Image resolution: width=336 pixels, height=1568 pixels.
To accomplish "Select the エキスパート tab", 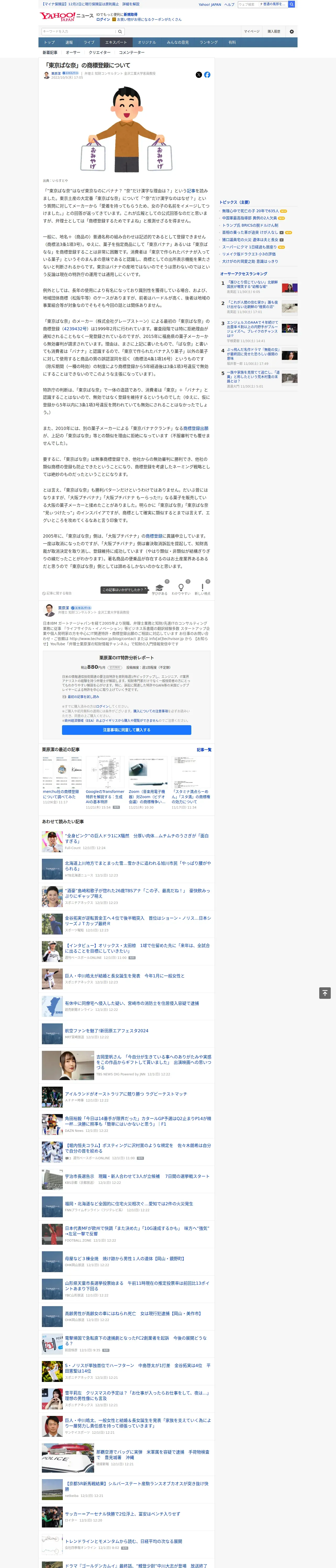I will coord(116,43).
